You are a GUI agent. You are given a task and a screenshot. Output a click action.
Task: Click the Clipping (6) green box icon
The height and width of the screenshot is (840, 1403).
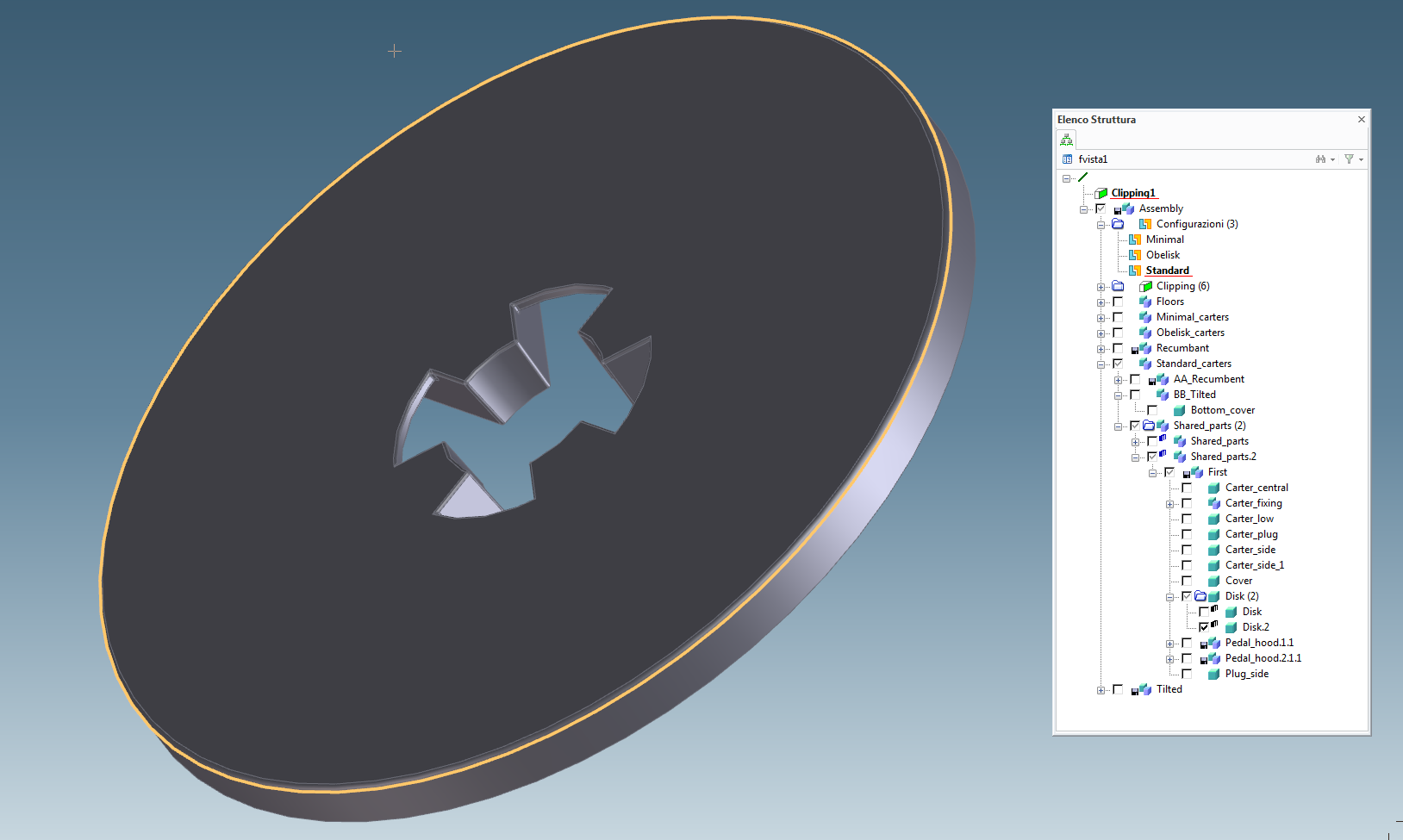[1145, 286]
